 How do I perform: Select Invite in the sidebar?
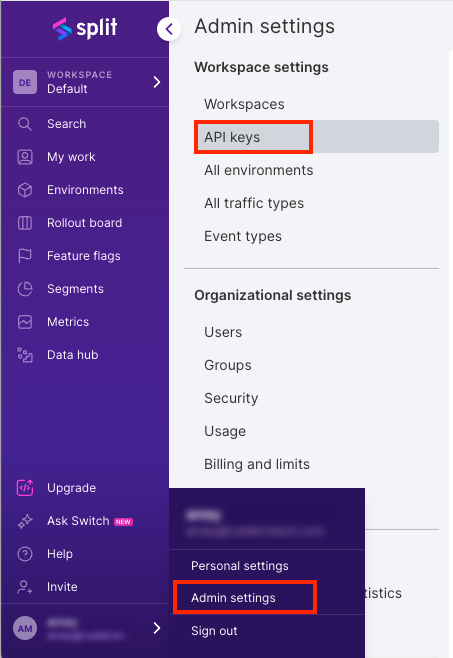click(x=62, y=587)
